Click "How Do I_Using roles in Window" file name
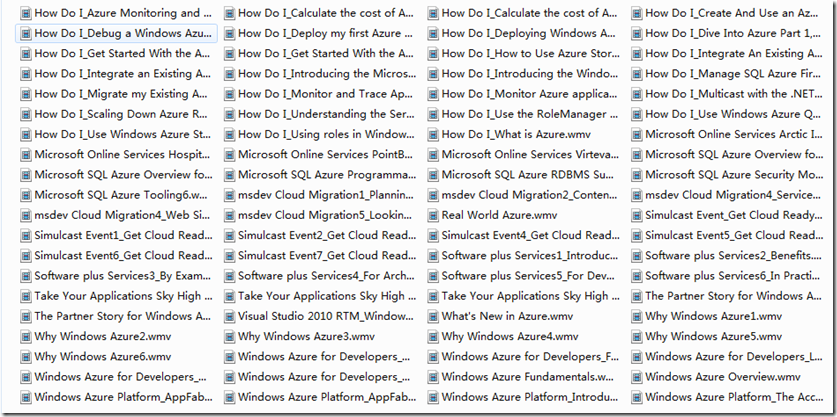Image resolution: width=837 pixels, height=417 pixels. pos(326,135)
